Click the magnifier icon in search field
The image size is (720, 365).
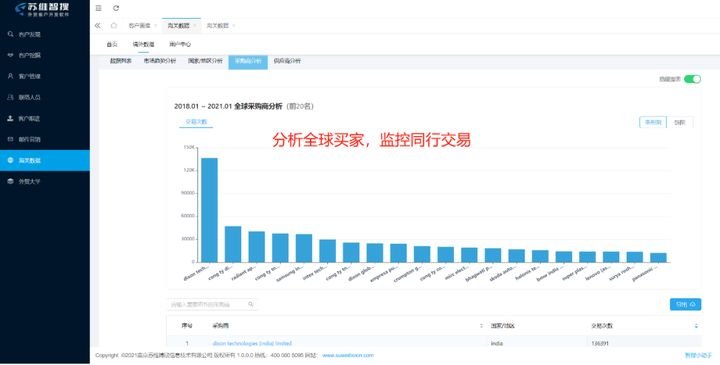(x=251, y=304)
